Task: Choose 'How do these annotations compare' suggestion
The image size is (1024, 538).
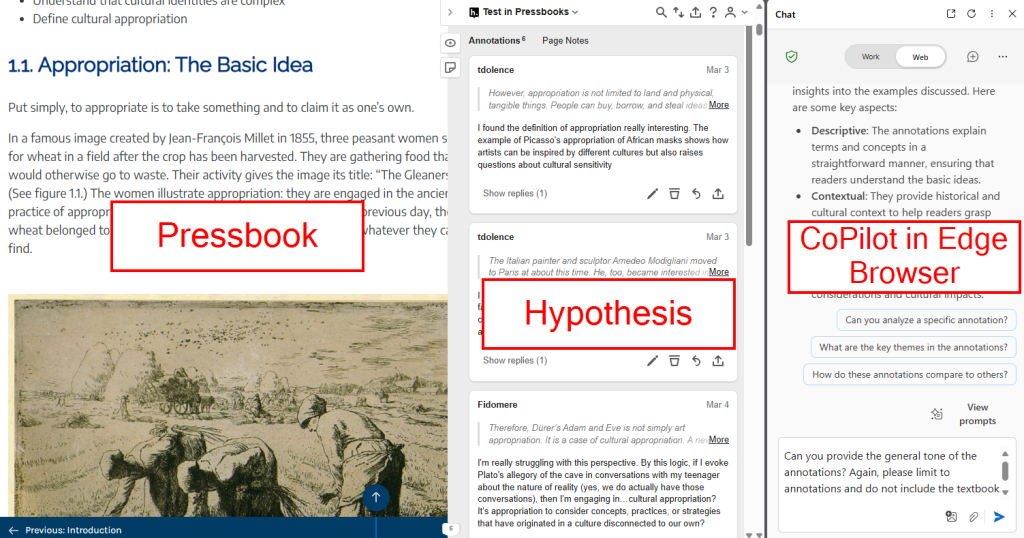Action: [x=910, y=375]
